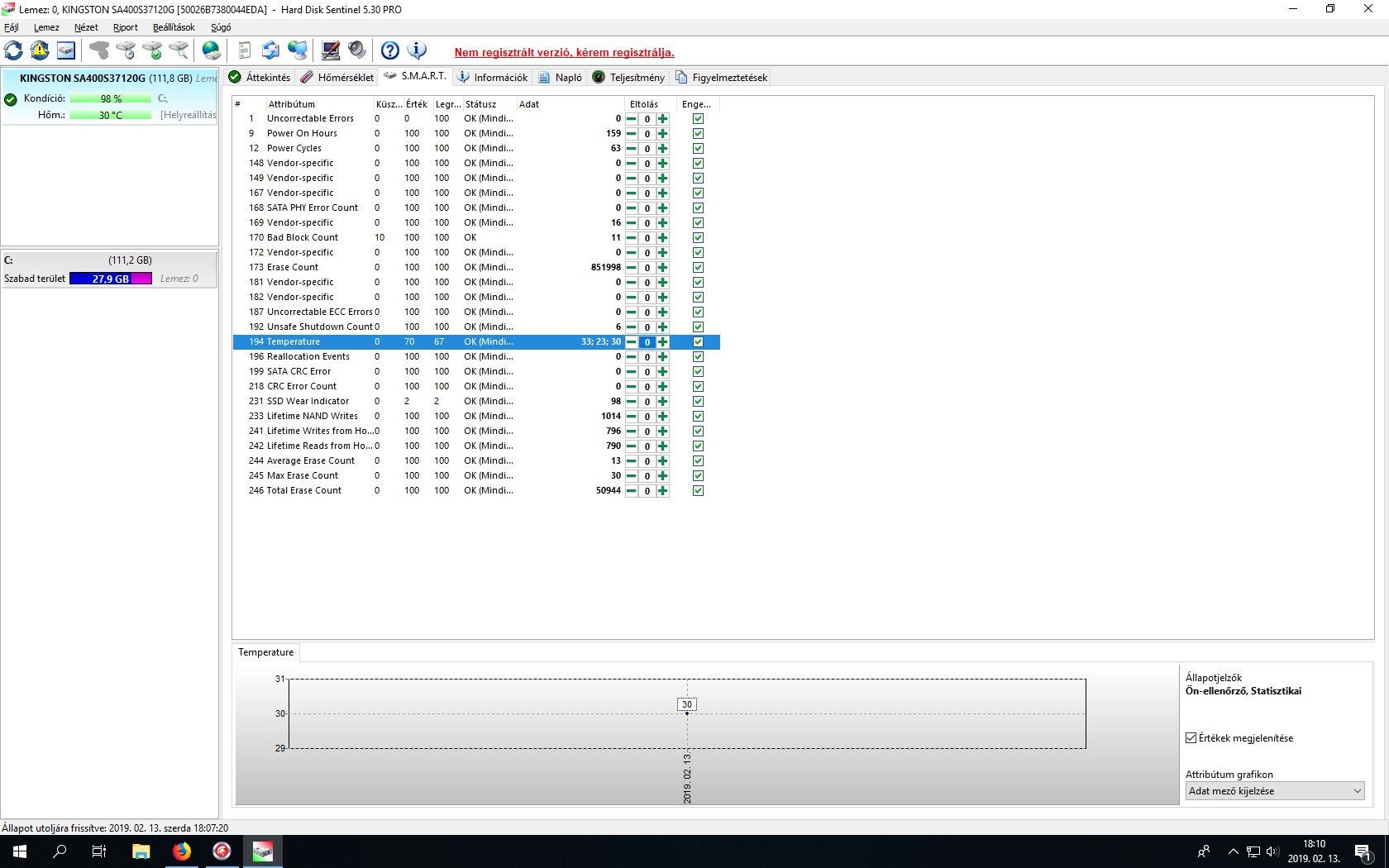Toggle the Enable checkbox for Lifetime NAND Writes
The width and height of the screenshot is (1389, 868).
pyautogui.click(x=698, y=417)
